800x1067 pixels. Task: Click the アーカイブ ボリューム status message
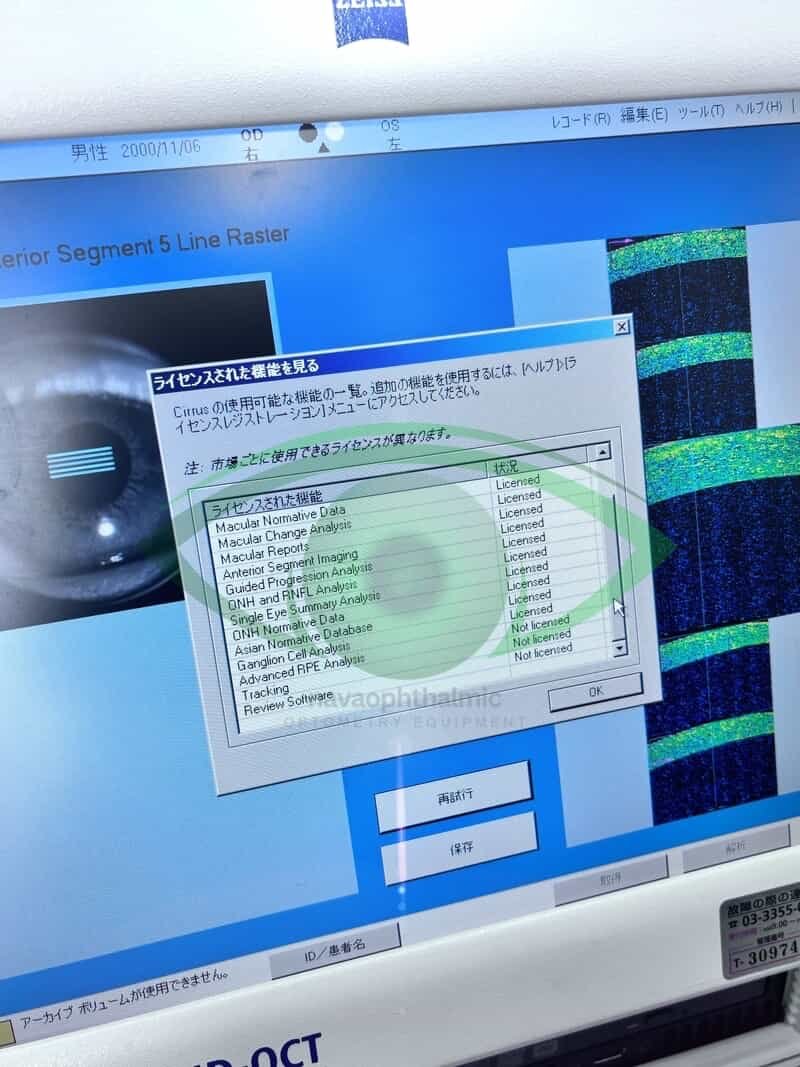(123, 1001)
